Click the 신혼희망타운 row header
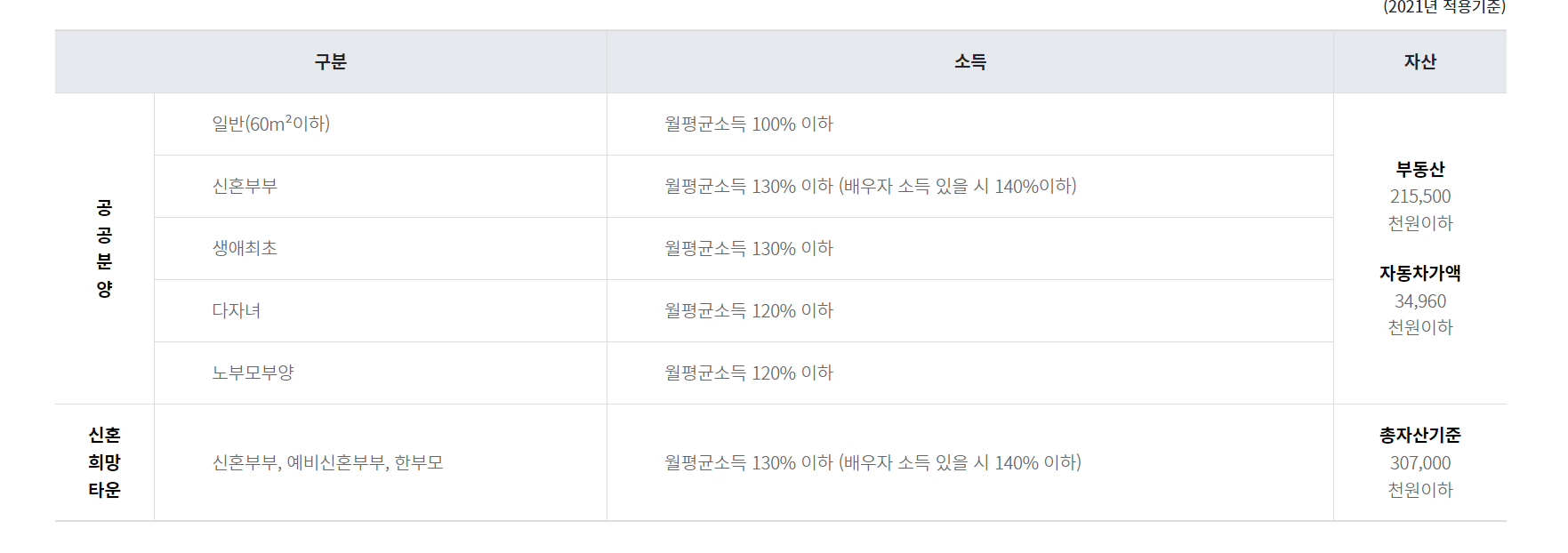1568x553 pixels. click(104, 462)
